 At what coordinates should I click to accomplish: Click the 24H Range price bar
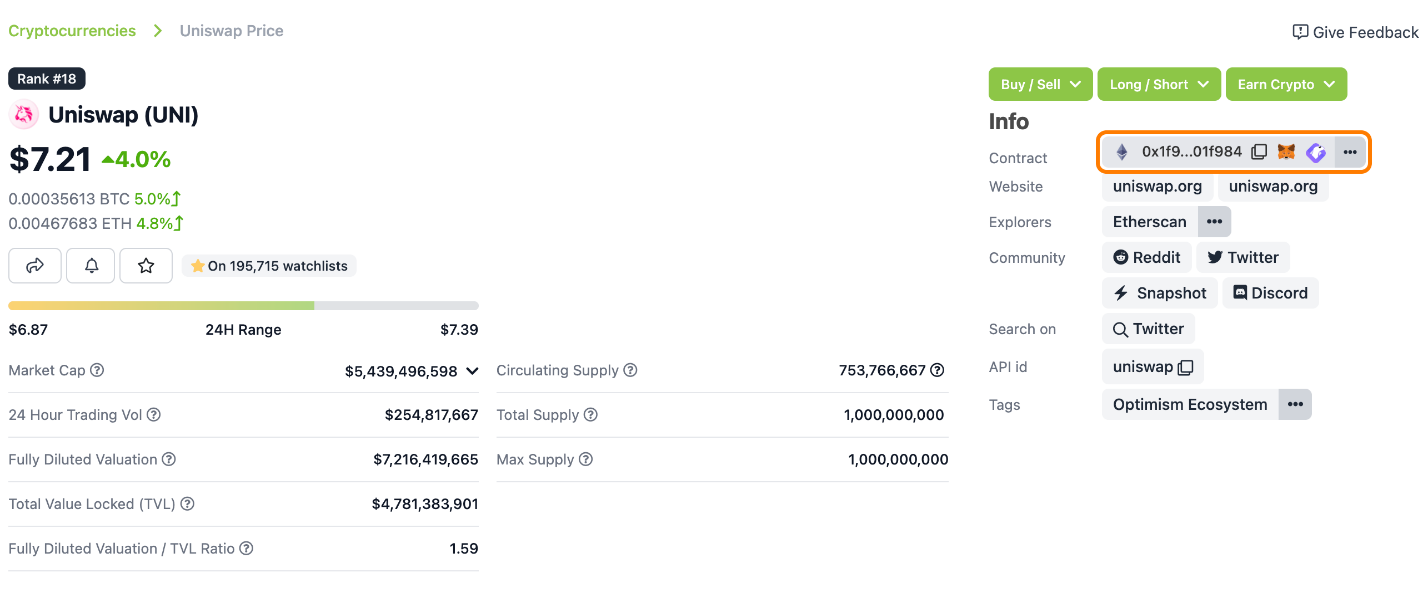pyautogui.click(x=243, y=305)
